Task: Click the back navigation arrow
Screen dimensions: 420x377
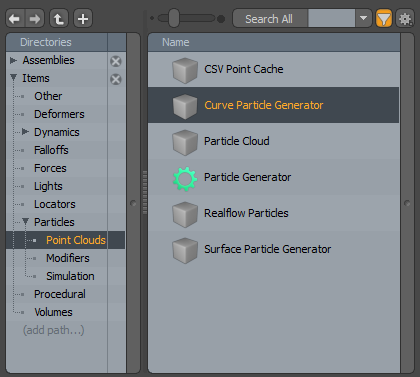Action: [x=15, y=19]
